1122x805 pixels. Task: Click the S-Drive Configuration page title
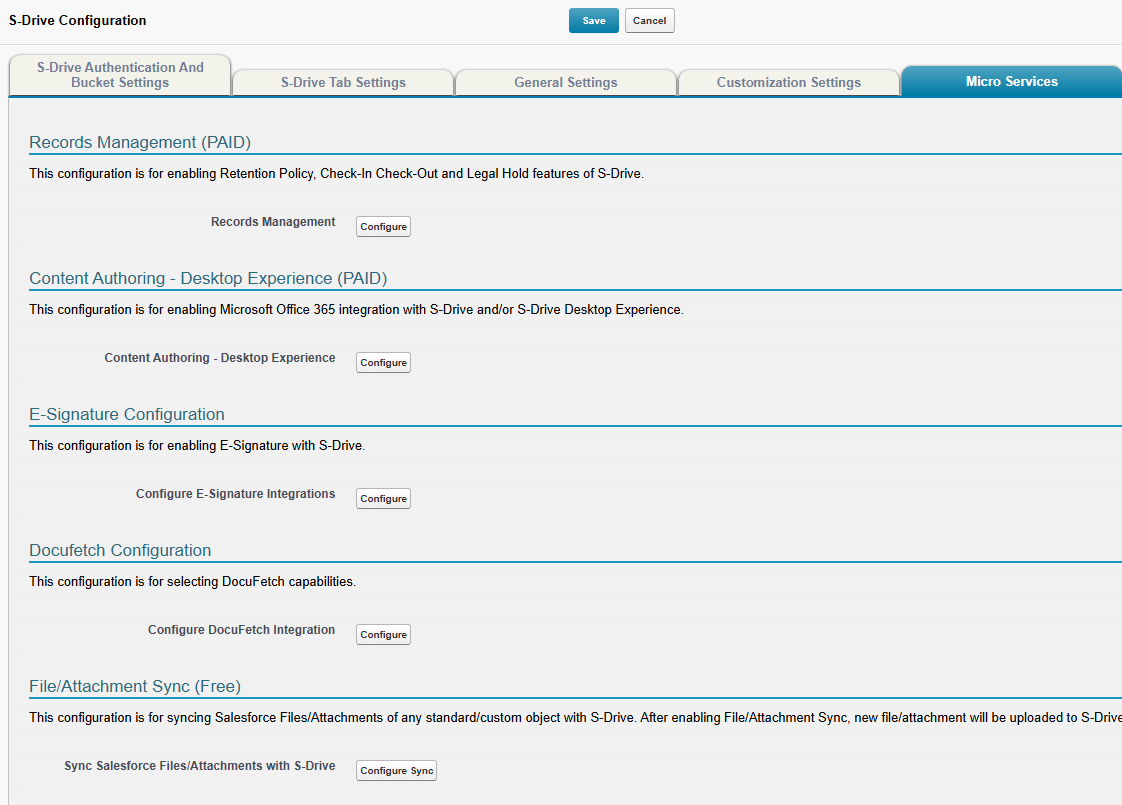[x=77, y=21]
